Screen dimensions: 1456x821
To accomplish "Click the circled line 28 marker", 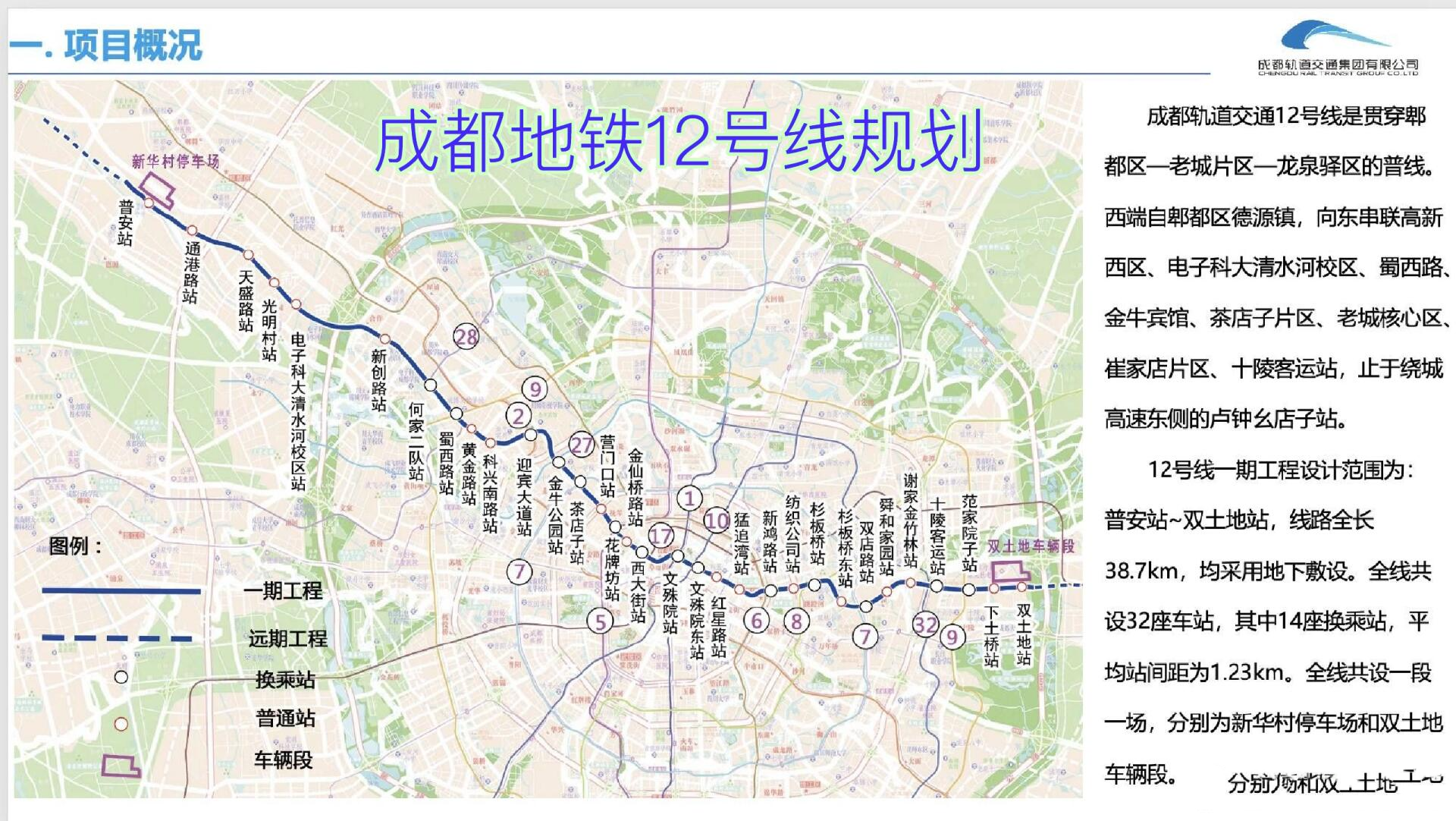I will click(466, 336).
